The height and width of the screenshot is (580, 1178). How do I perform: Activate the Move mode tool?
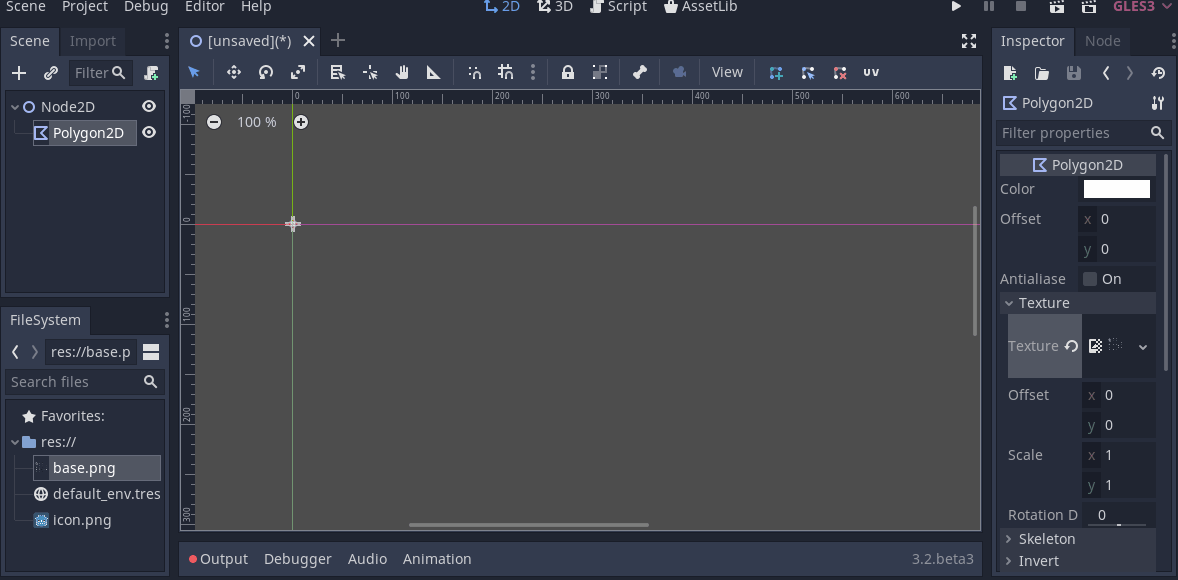[234, 72]
